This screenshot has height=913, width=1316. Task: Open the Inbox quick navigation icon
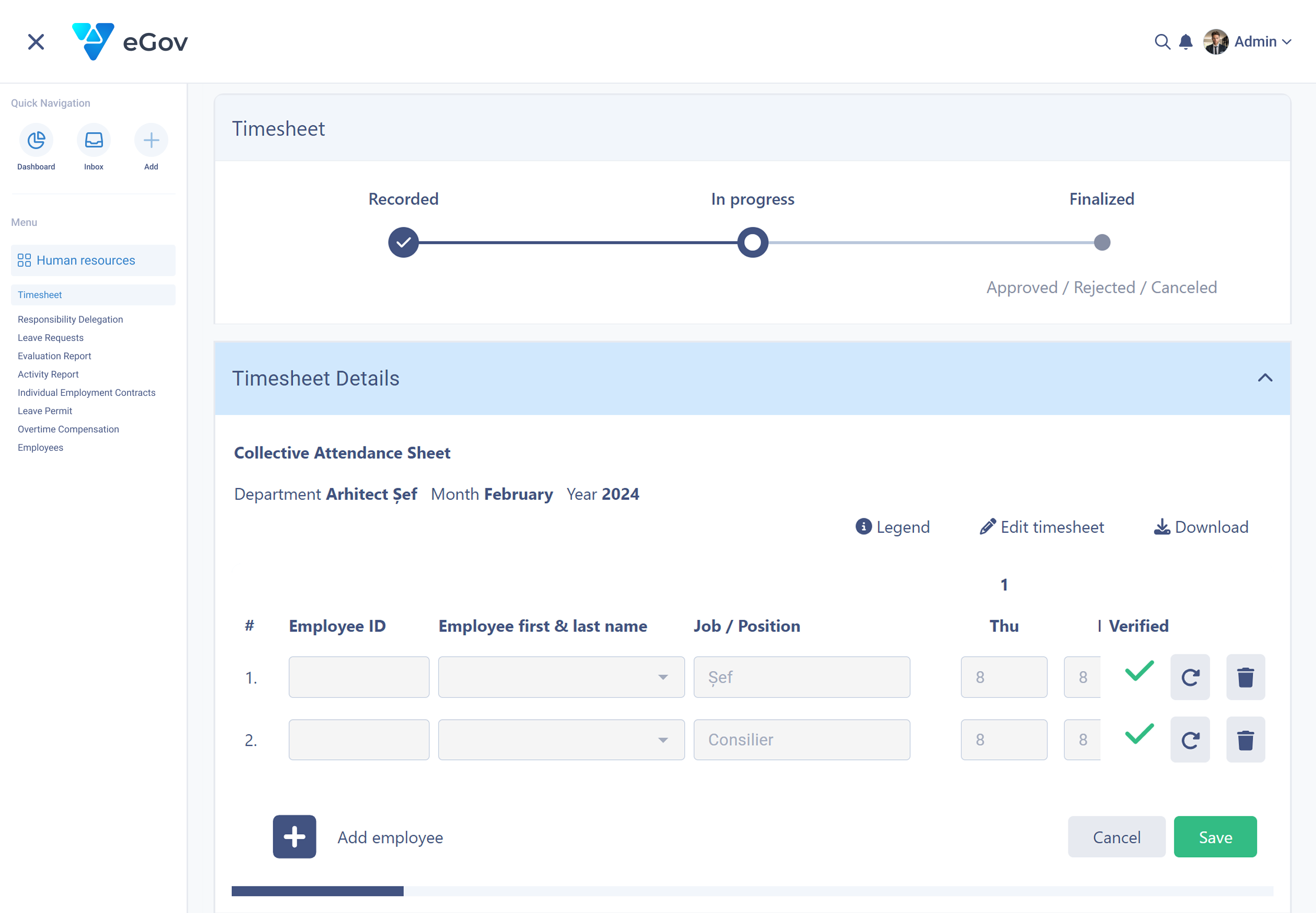(x=94, y=140)
